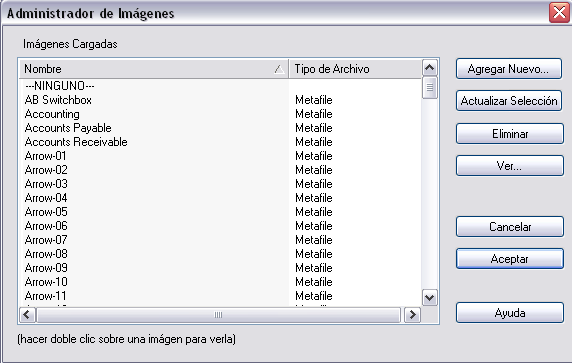Sort by Tipo de Archivo column
The width and height of the screenshot is (572, 363).
[355, 69]
